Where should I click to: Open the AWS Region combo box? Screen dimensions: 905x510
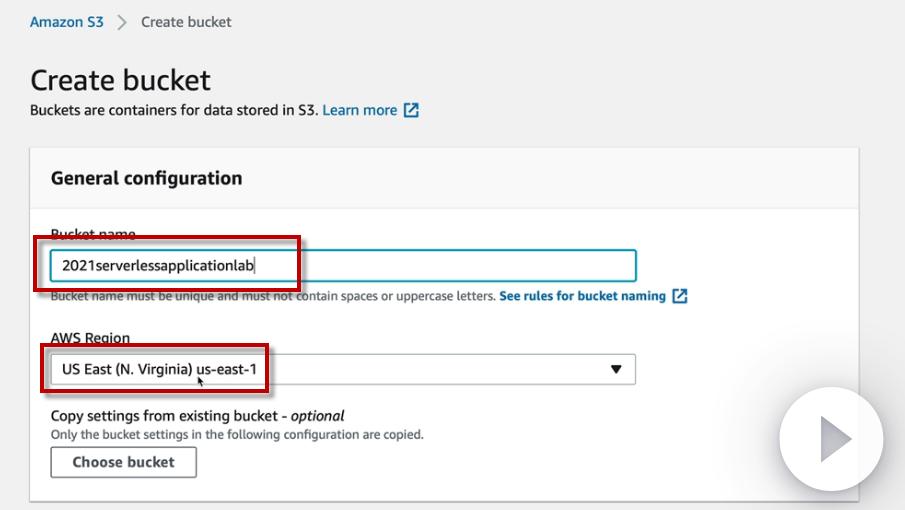342,369
